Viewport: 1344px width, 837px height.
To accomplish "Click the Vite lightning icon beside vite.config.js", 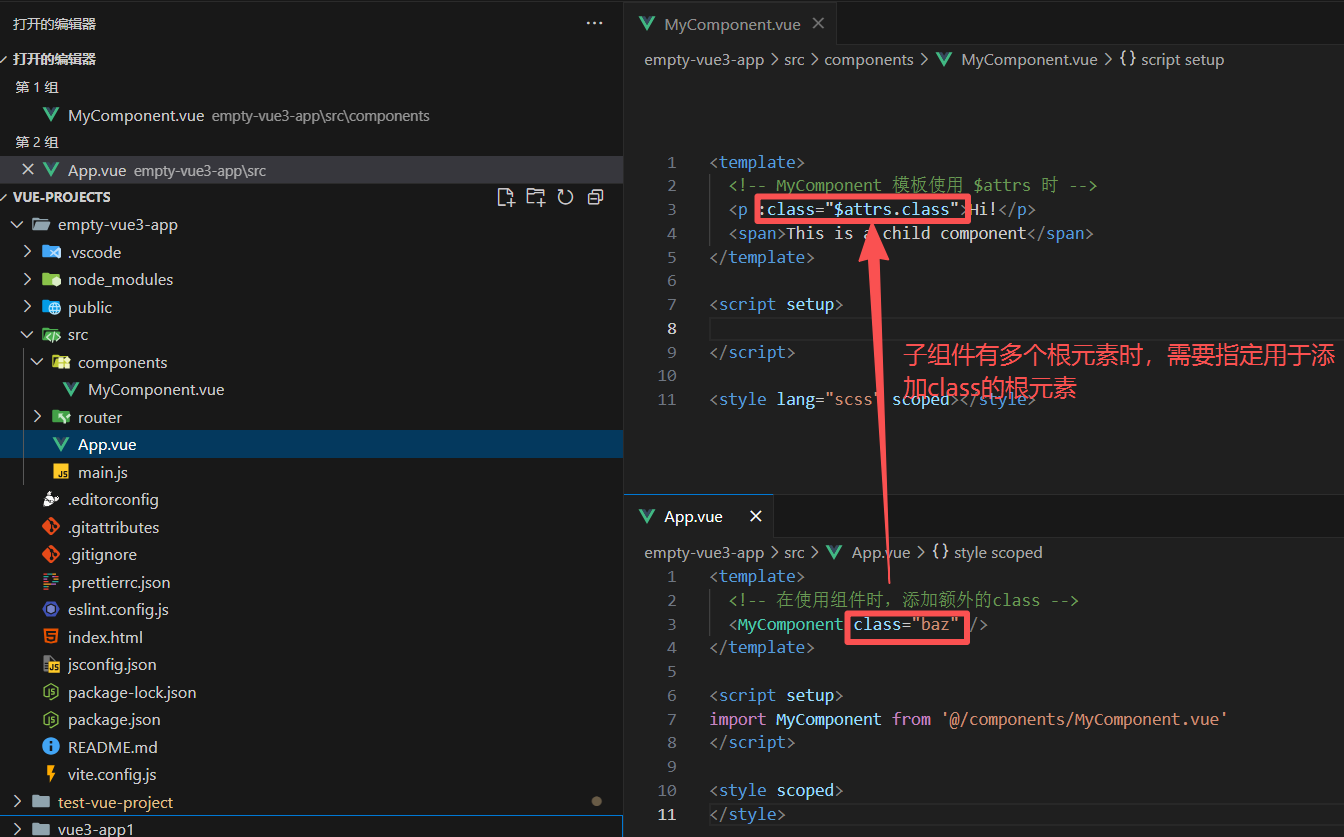I will 51,774.
